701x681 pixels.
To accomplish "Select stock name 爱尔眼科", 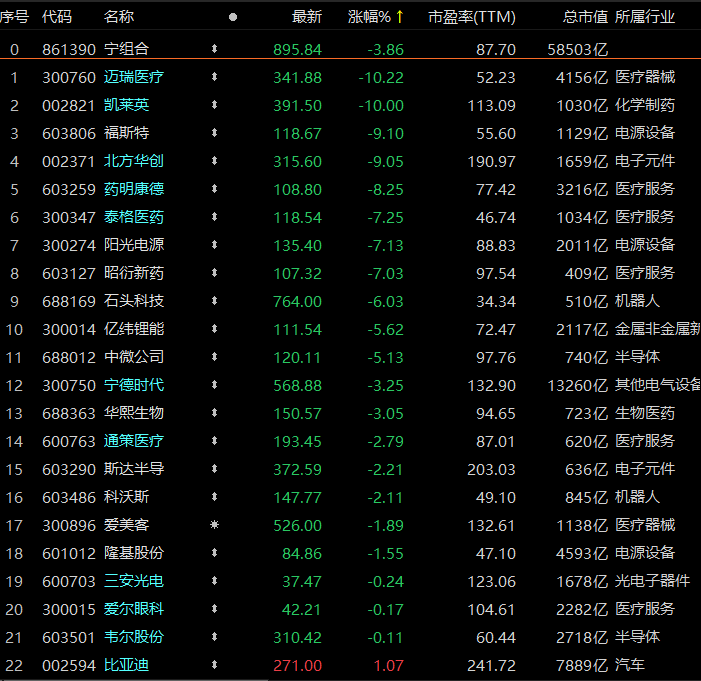I will pyautogui.click(x=134, y=609).
